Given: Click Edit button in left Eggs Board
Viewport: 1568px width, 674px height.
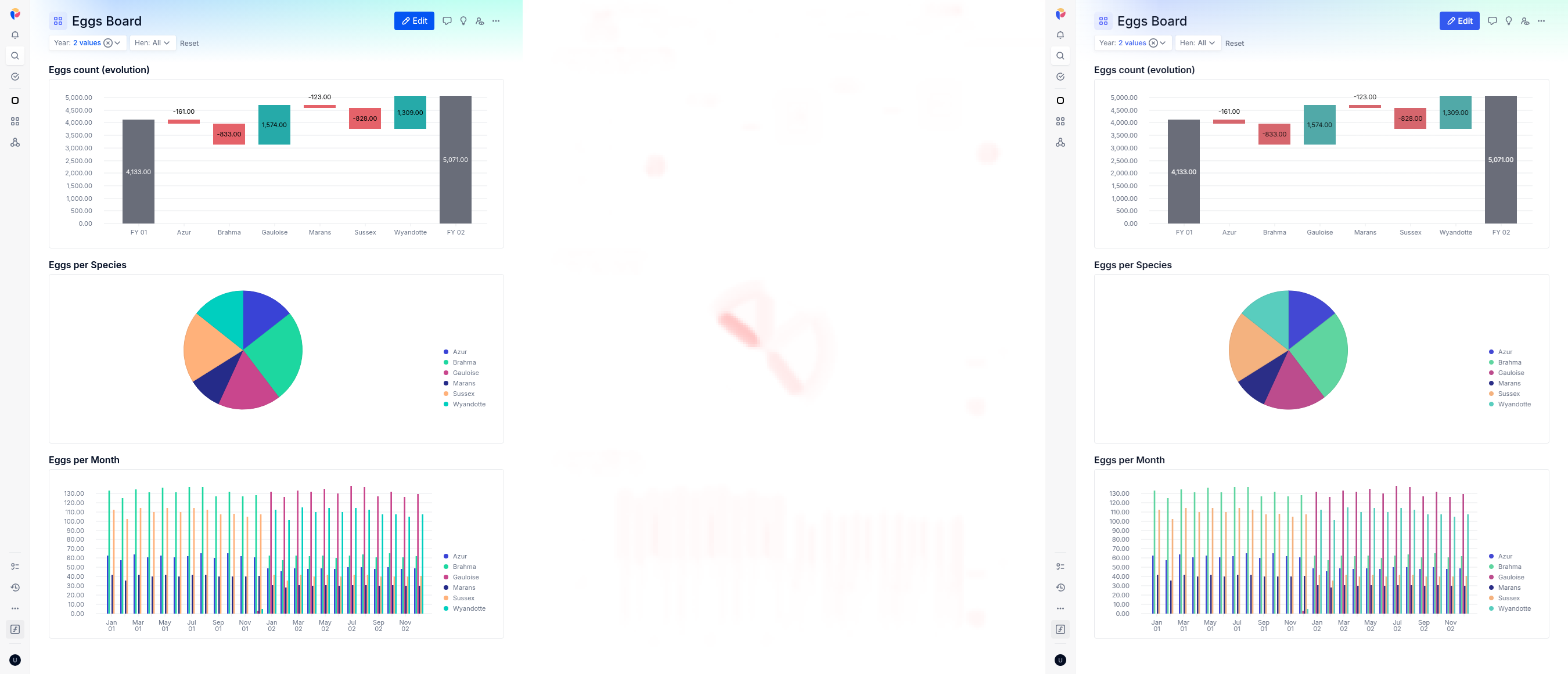Looking at the screenshot, I should pyautogui.click(x=414, y=21).
